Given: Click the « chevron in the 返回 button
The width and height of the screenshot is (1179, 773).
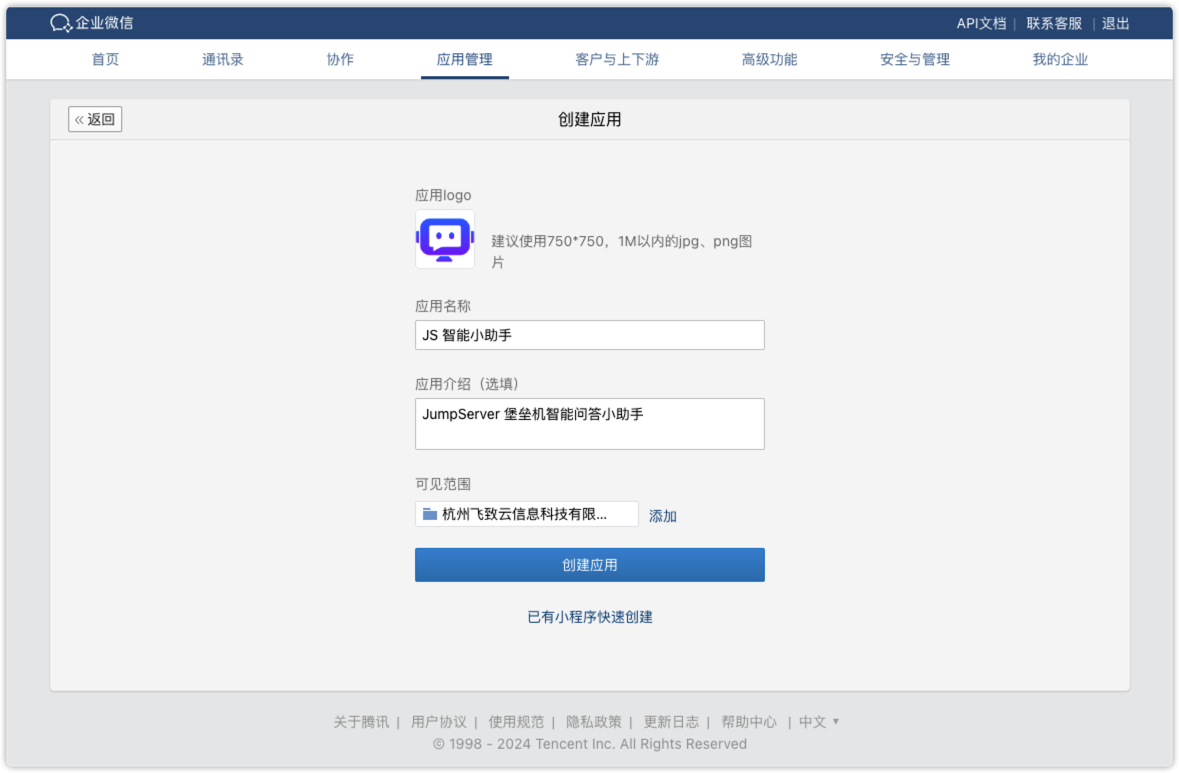Looking at the screenshot, I should [x=79, y=119].
